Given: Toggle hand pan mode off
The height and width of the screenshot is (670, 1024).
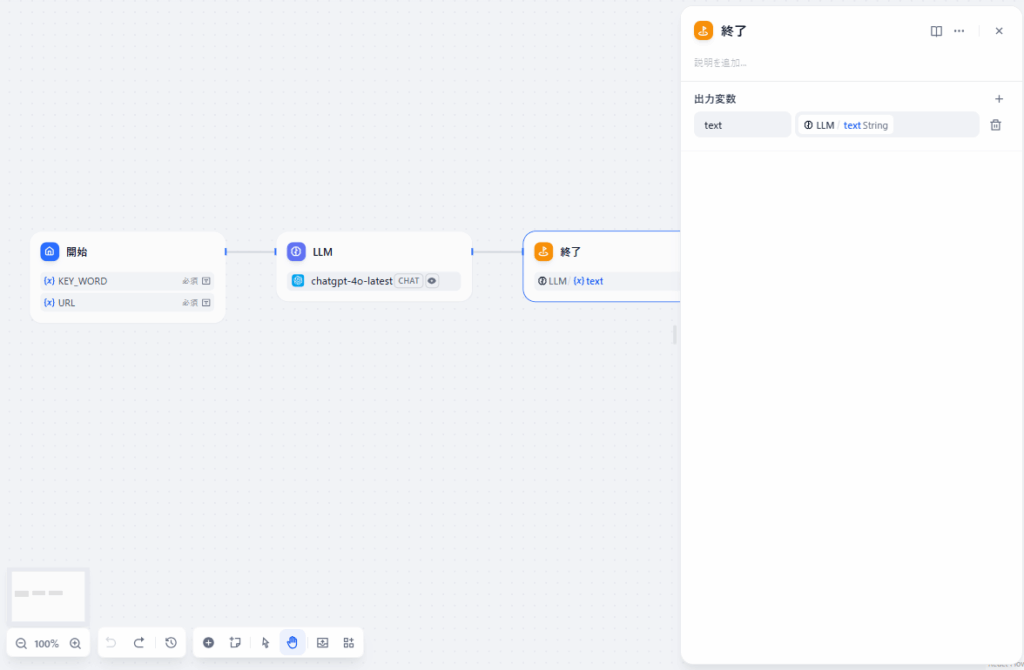Looking at the screenshot, I should coord(292,643).
